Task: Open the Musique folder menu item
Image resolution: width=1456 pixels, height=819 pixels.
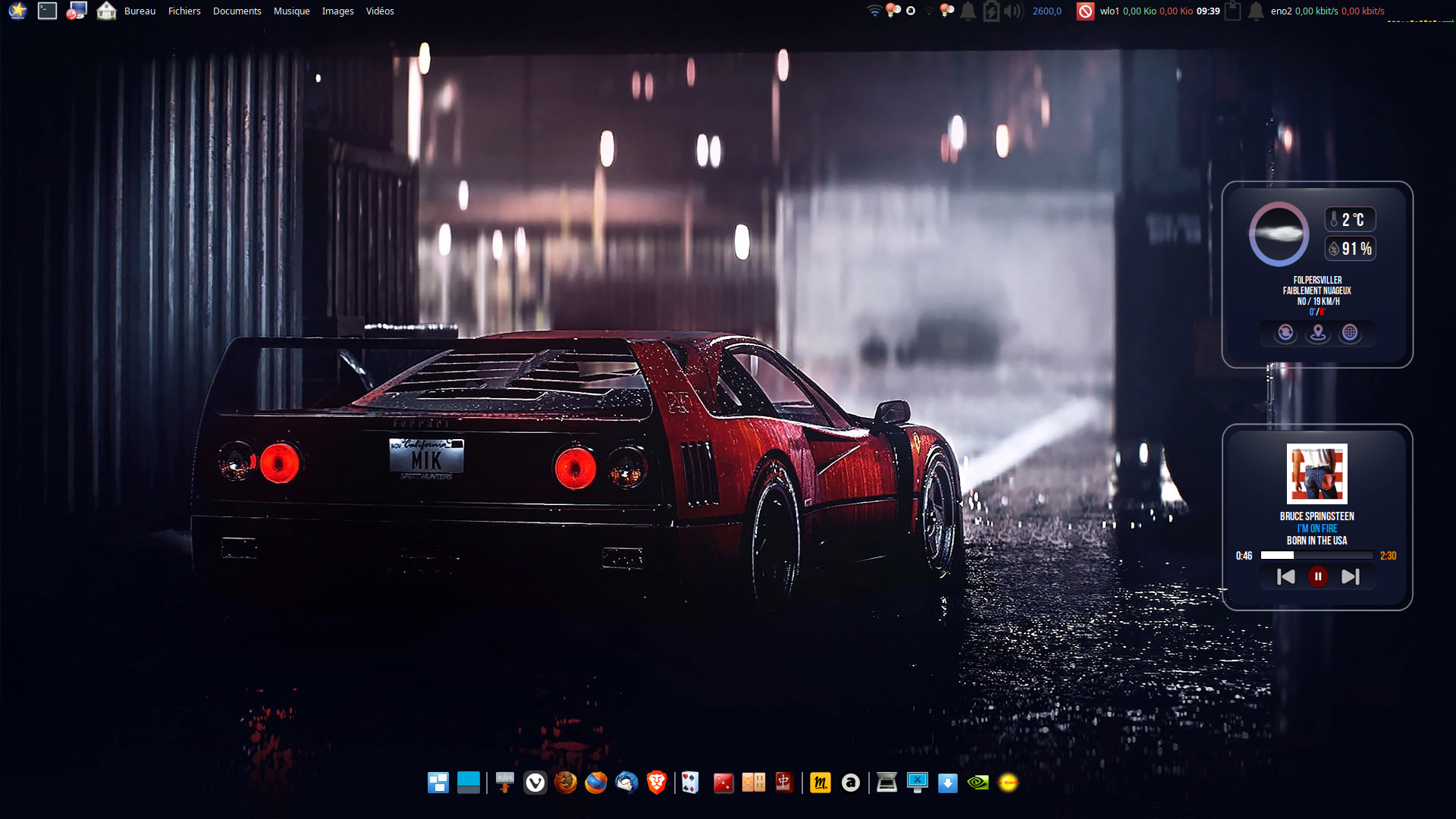Action: pos(291,11)
